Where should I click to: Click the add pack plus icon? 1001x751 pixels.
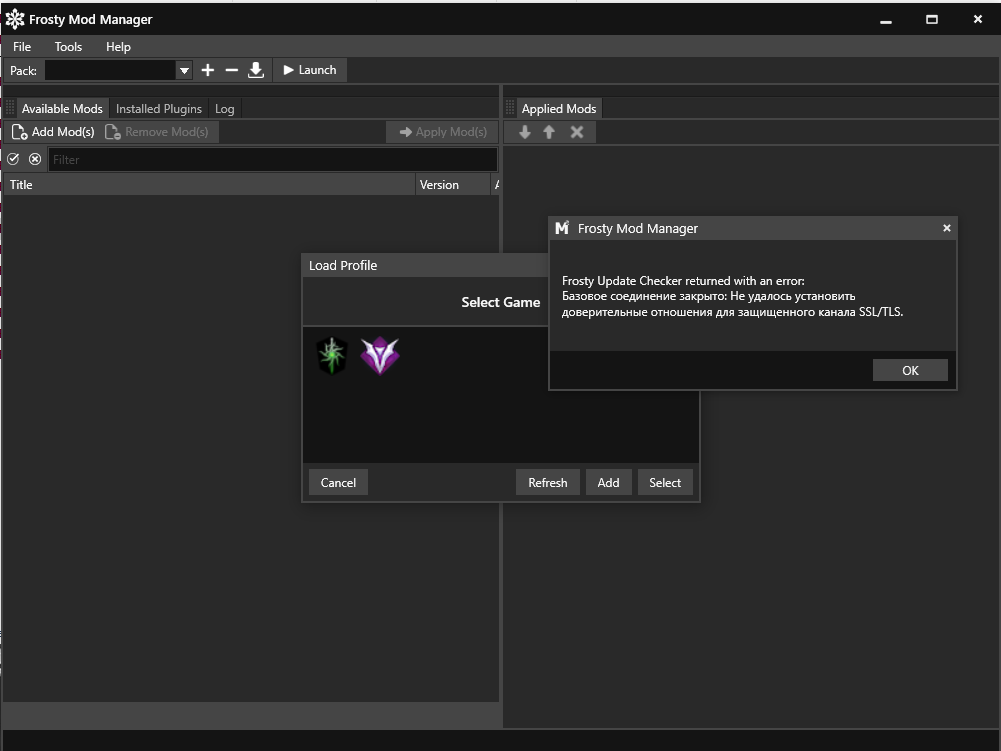pos(207,70)
